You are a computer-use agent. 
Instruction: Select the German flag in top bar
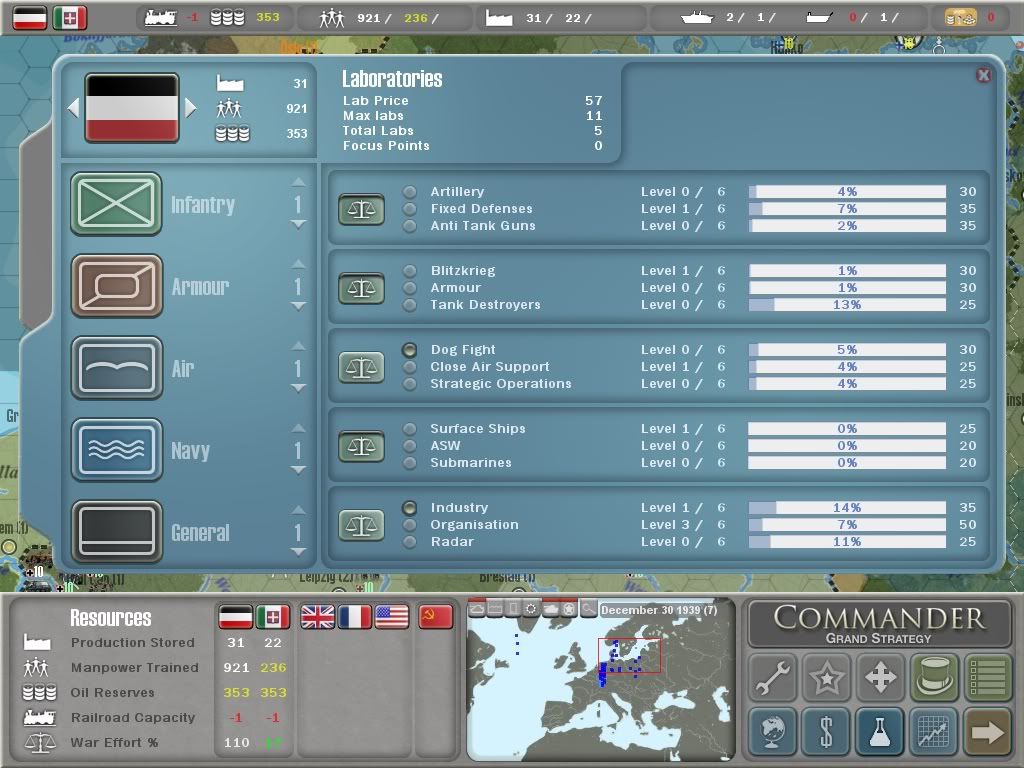pos(30,18)
